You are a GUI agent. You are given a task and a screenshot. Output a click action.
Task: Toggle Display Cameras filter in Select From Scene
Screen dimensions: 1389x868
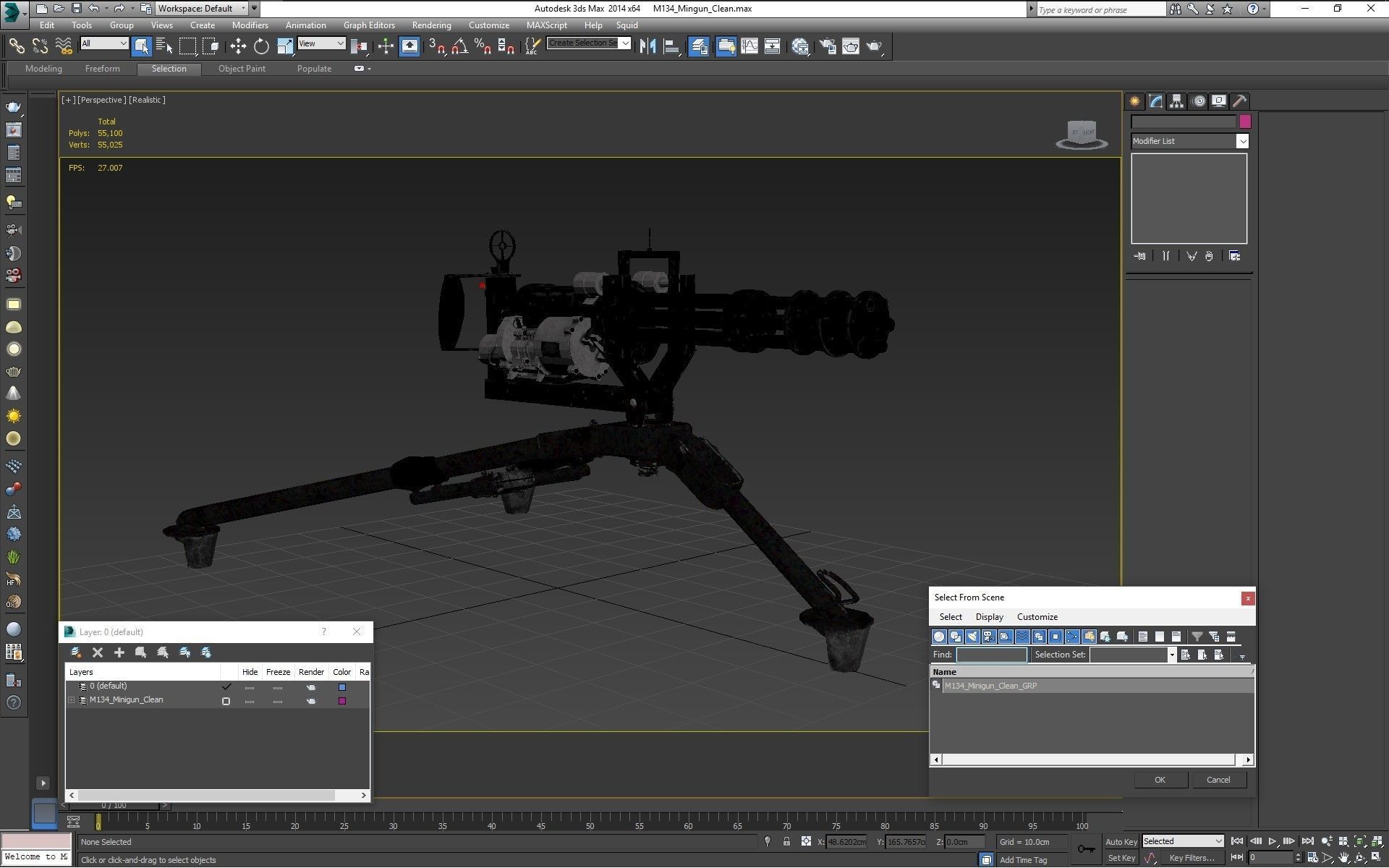tap(989, 637)
